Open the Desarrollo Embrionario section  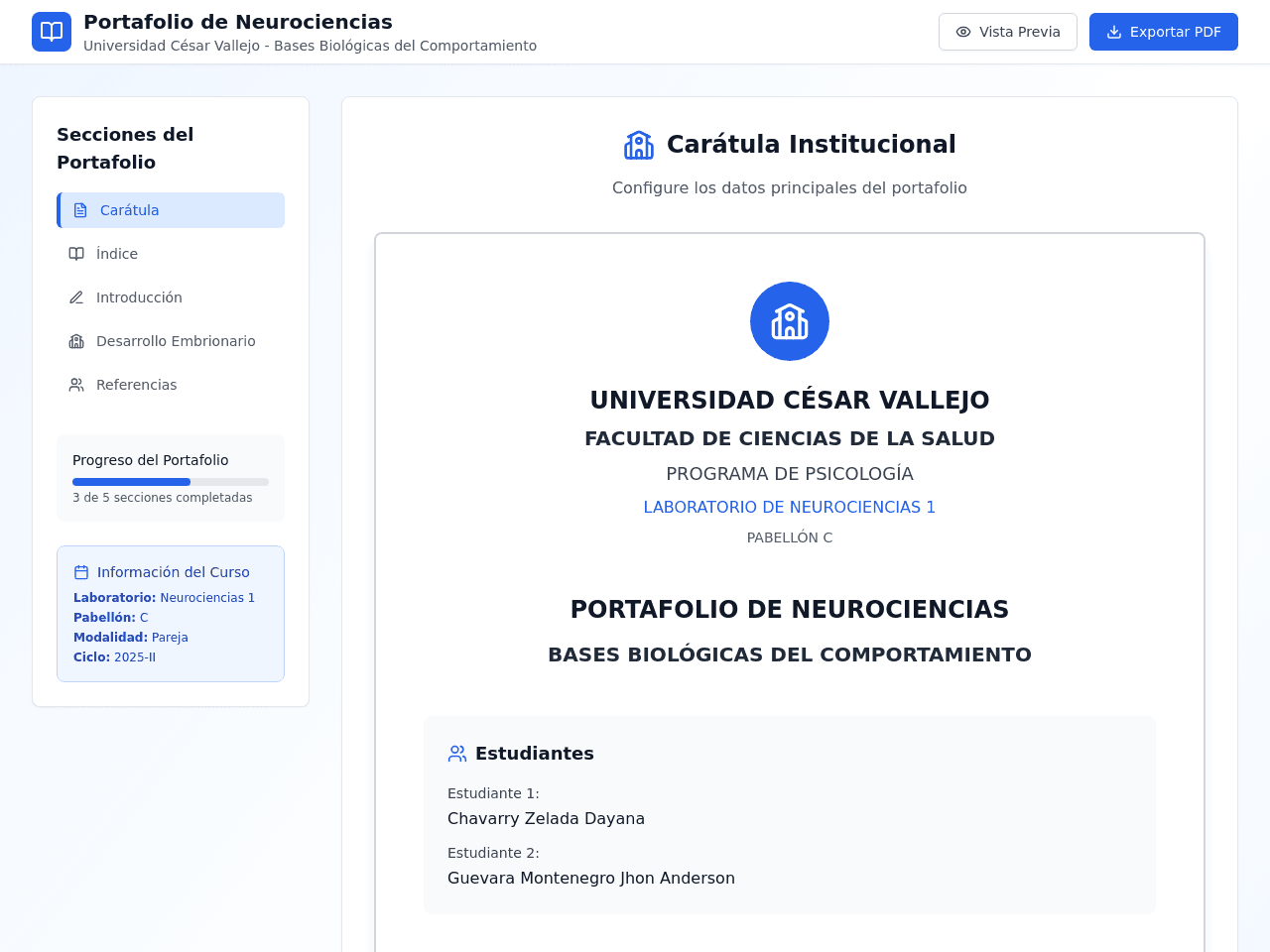click(x=171, y=341)
